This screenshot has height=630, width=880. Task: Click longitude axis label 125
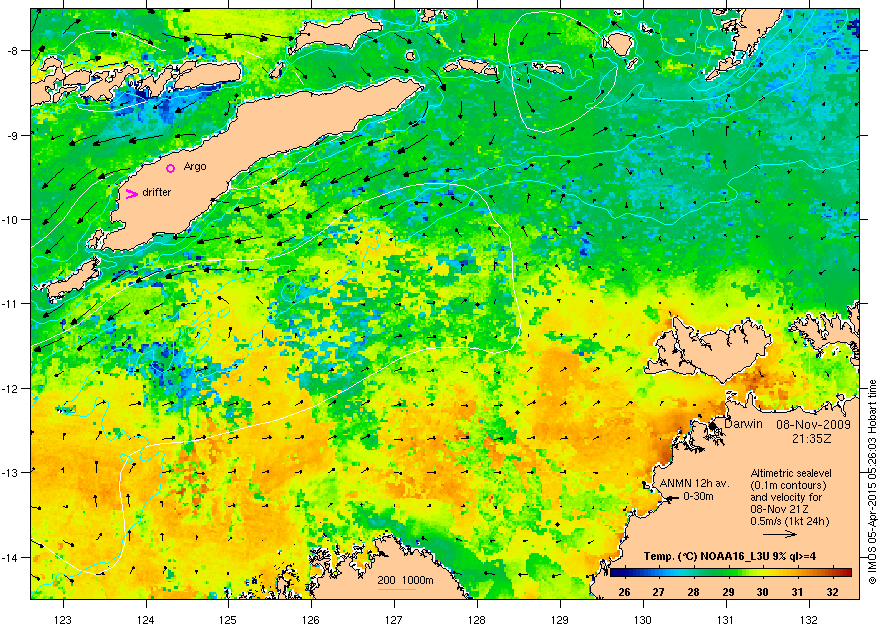pos(228,620)
